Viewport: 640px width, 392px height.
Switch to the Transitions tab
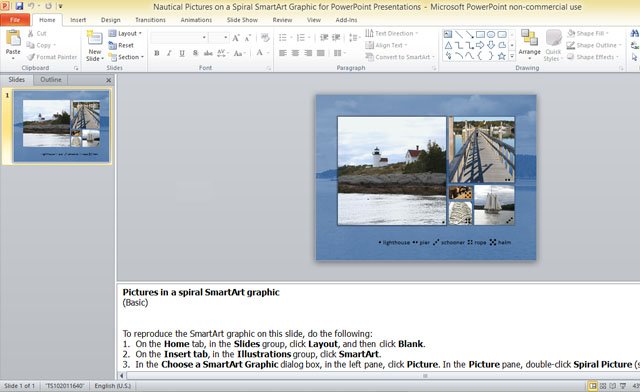tap(150, 20)
